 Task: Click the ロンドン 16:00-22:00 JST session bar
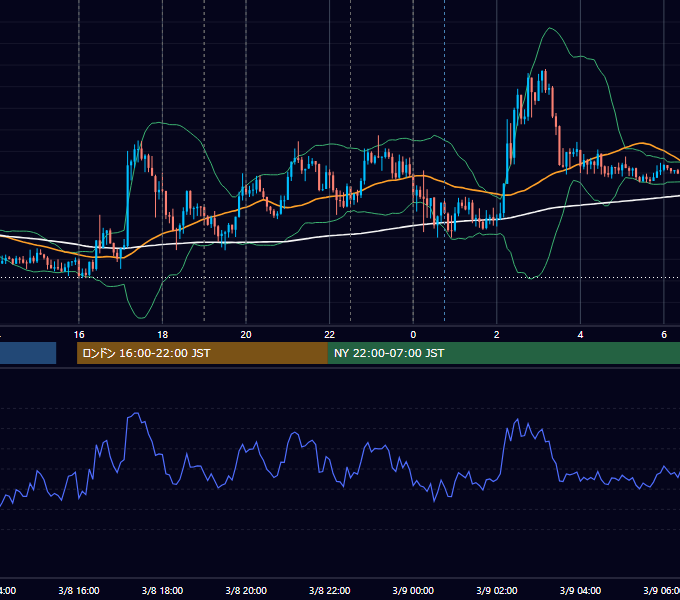202,353
